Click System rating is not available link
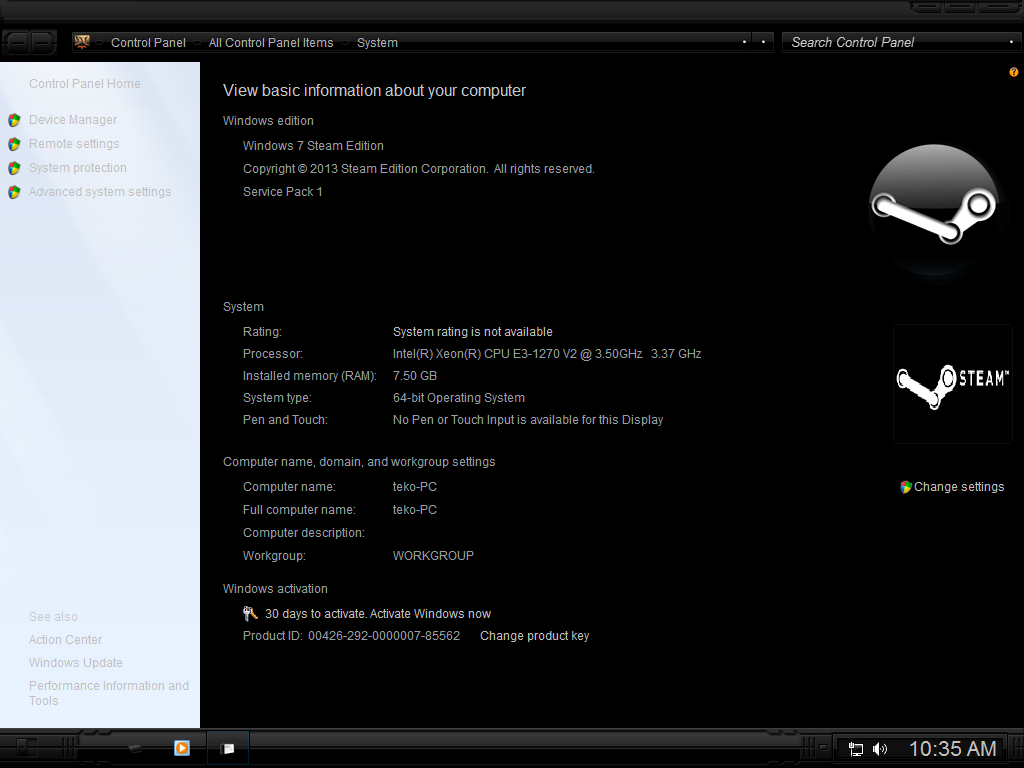This screenshot has width=1024, height=768. coord(473,332)
